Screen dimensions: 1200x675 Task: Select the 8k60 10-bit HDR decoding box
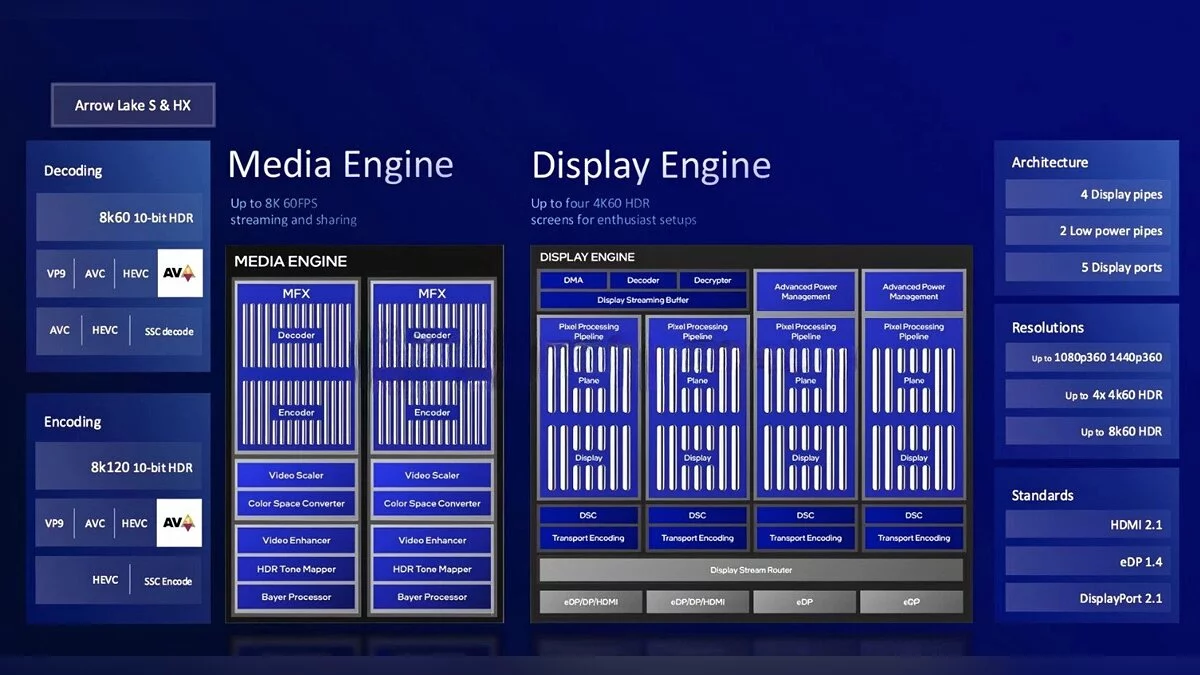pyautogui.click(x=119, y=217)
